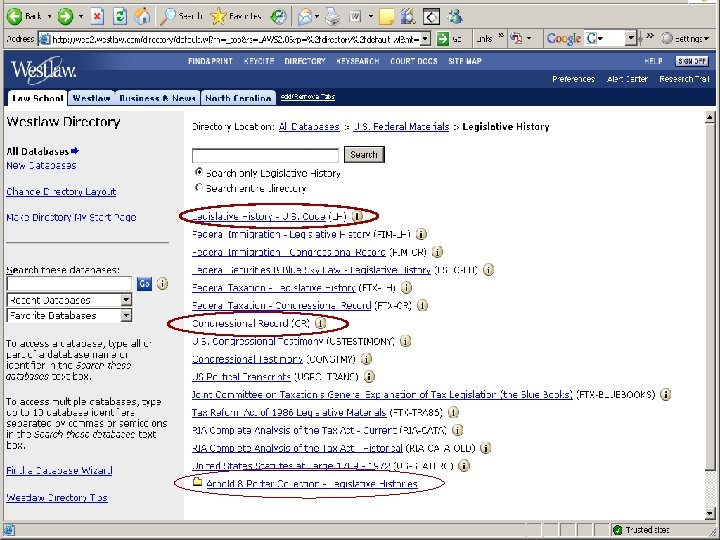Open Arnold & Porter Collection folder link
The width and height of the screenshot is (720, 540).
(312, 484)
